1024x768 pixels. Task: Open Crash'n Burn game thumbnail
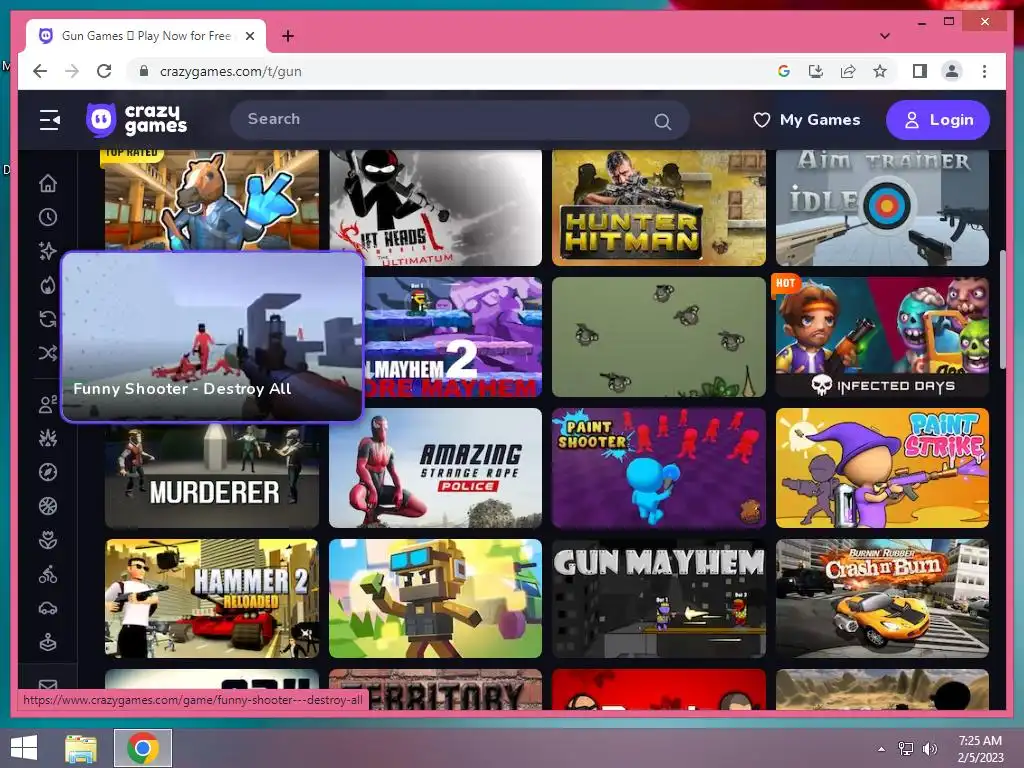[882, 598]
